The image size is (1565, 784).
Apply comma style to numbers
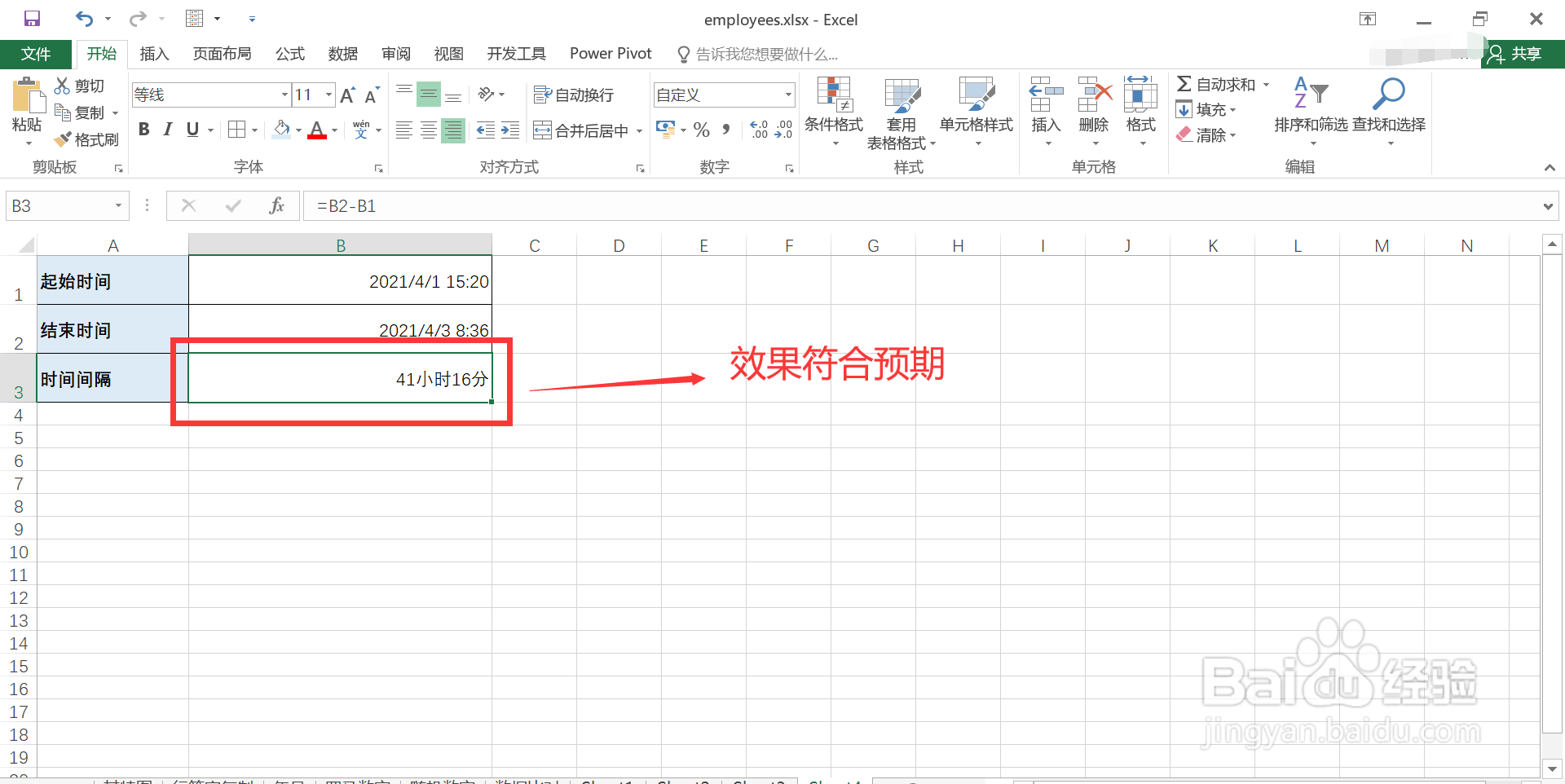pos(725,129)
